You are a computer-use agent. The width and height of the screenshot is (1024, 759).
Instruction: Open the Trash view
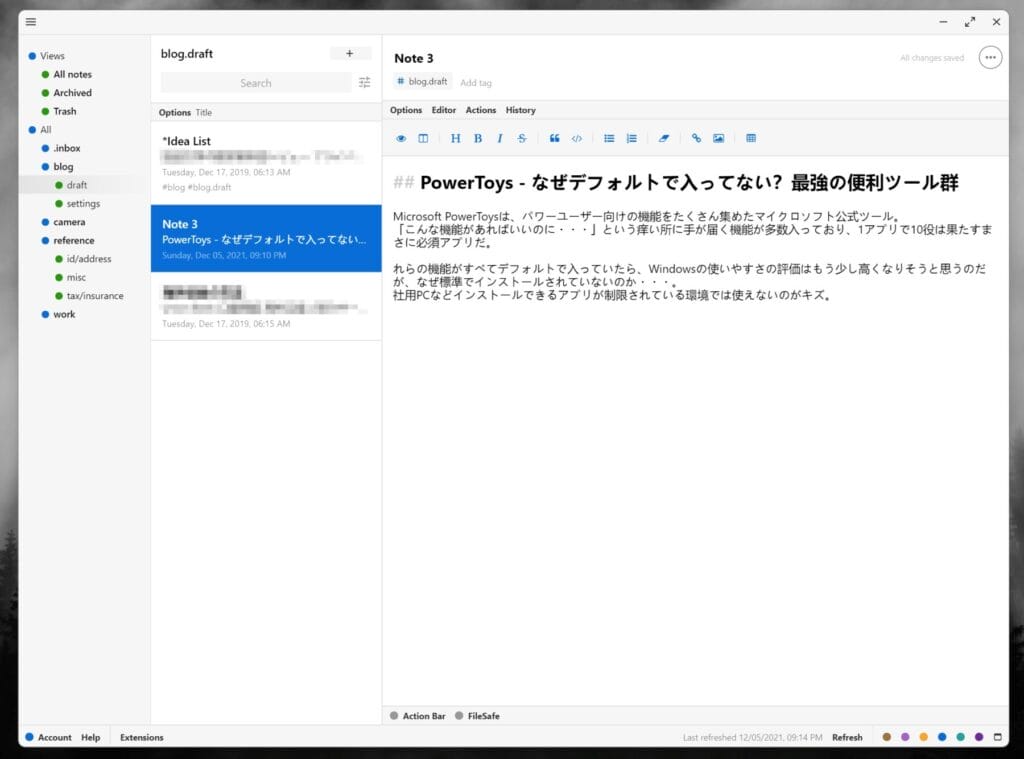click(59, 111)
